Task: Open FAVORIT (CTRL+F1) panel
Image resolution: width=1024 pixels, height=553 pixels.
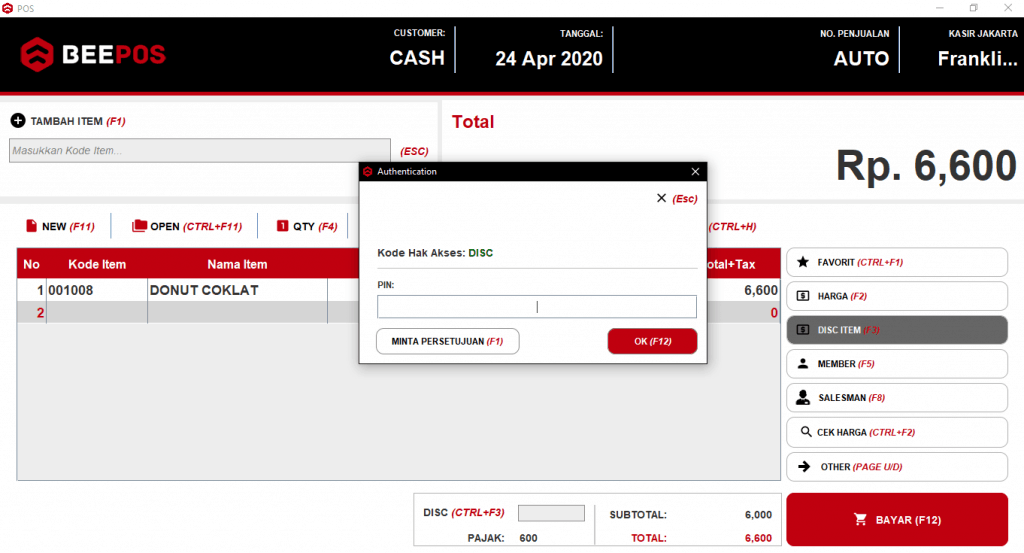Action: click(897, 262)
